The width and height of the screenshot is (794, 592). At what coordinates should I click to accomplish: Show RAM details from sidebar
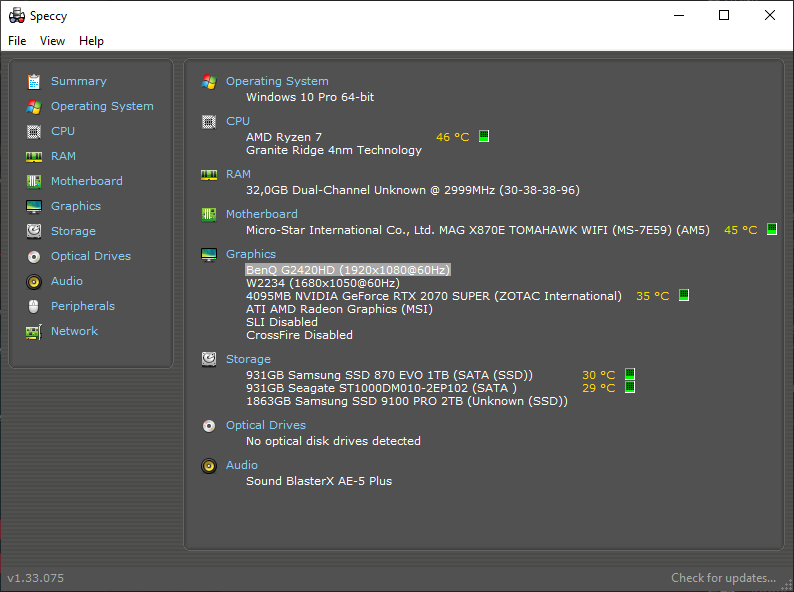click(x=63, y=156)
